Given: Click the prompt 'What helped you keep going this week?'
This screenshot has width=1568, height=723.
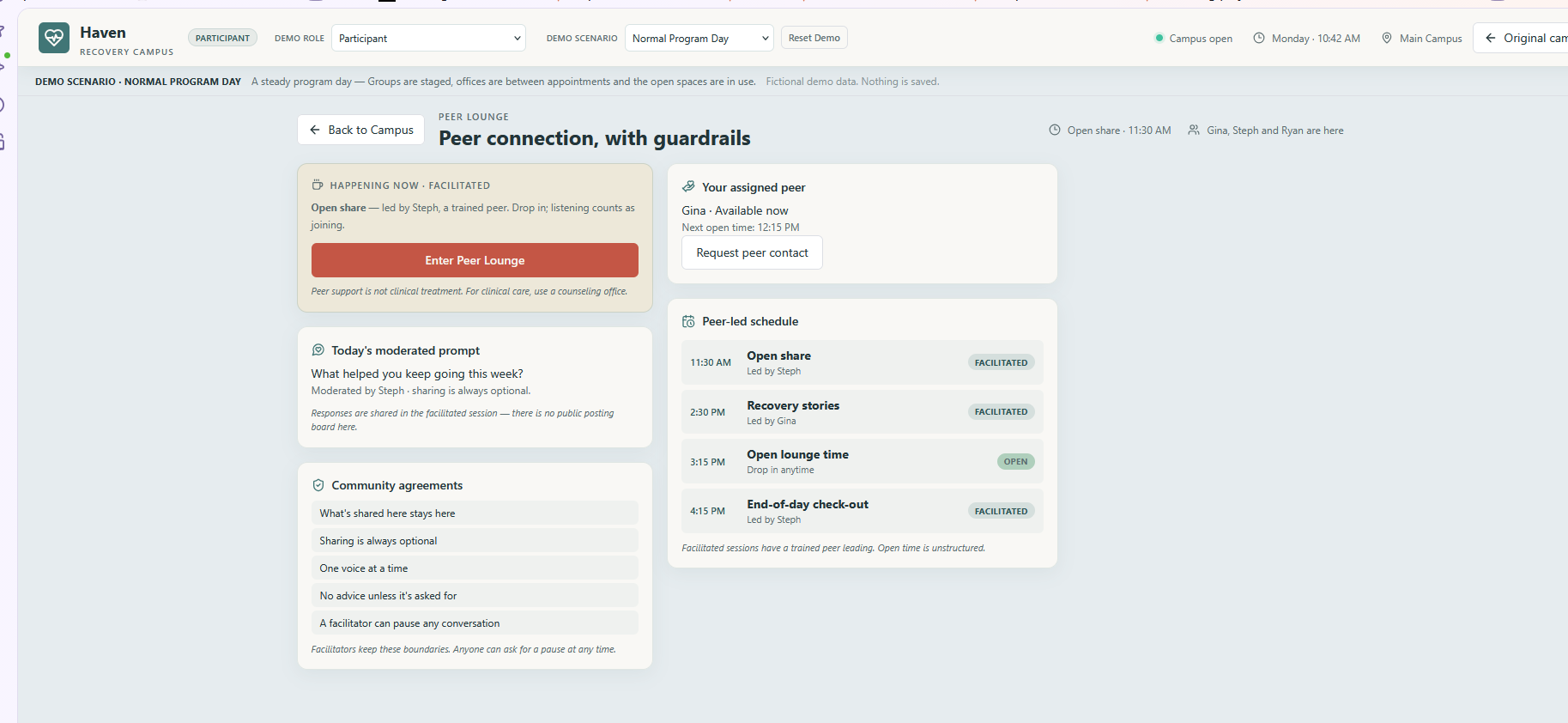Looking at the screenshot, I should 417,374.
